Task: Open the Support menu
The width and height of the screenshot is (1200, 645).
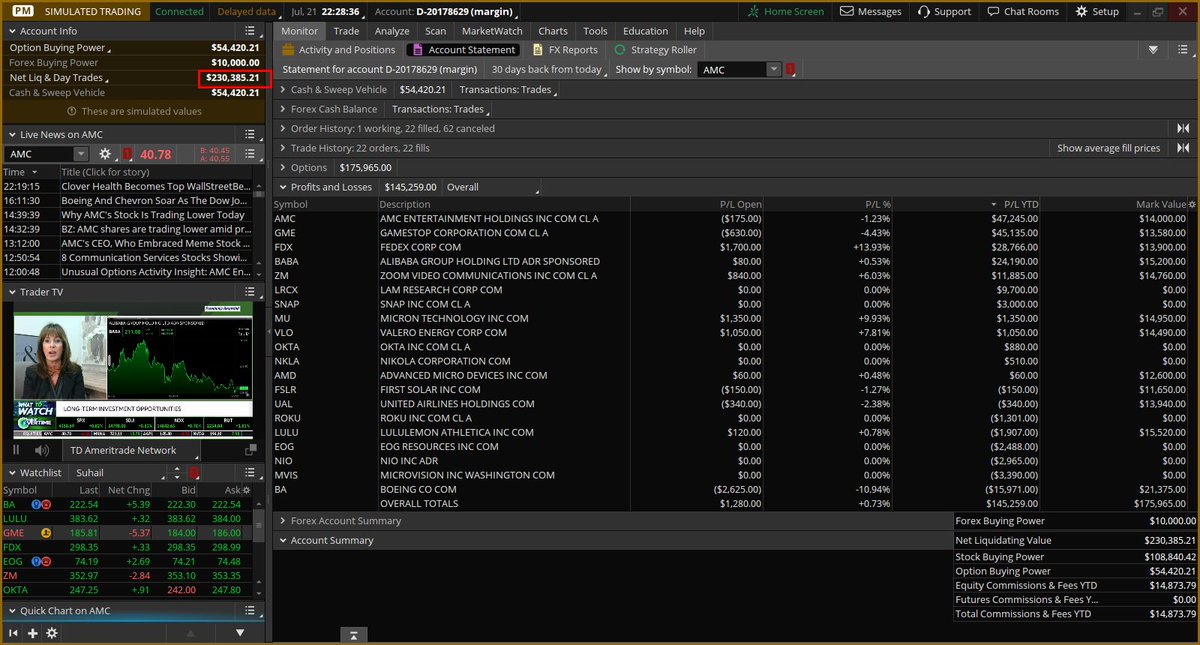Action: [942, 11]
